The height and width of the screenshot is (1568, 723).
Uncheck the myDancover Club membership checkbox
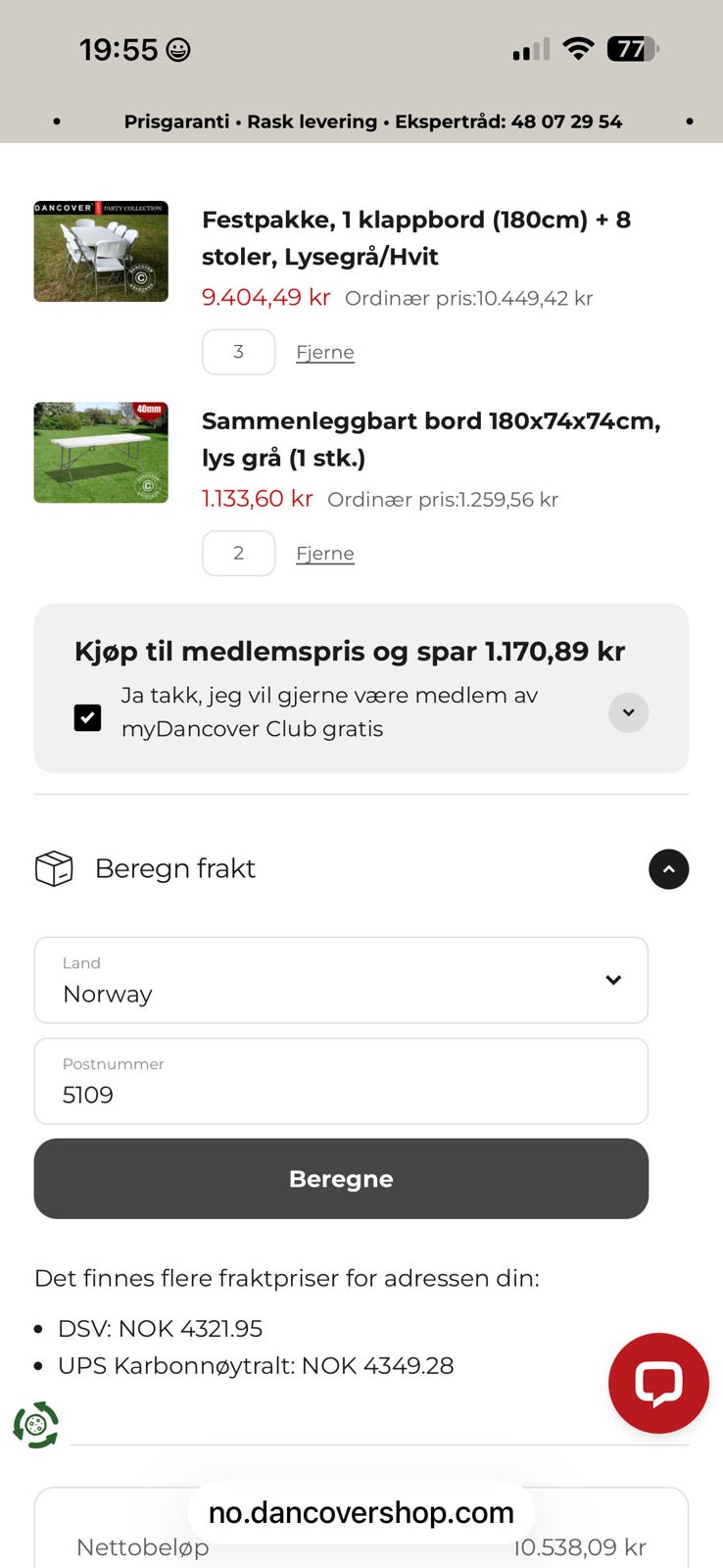click(87, 717)
